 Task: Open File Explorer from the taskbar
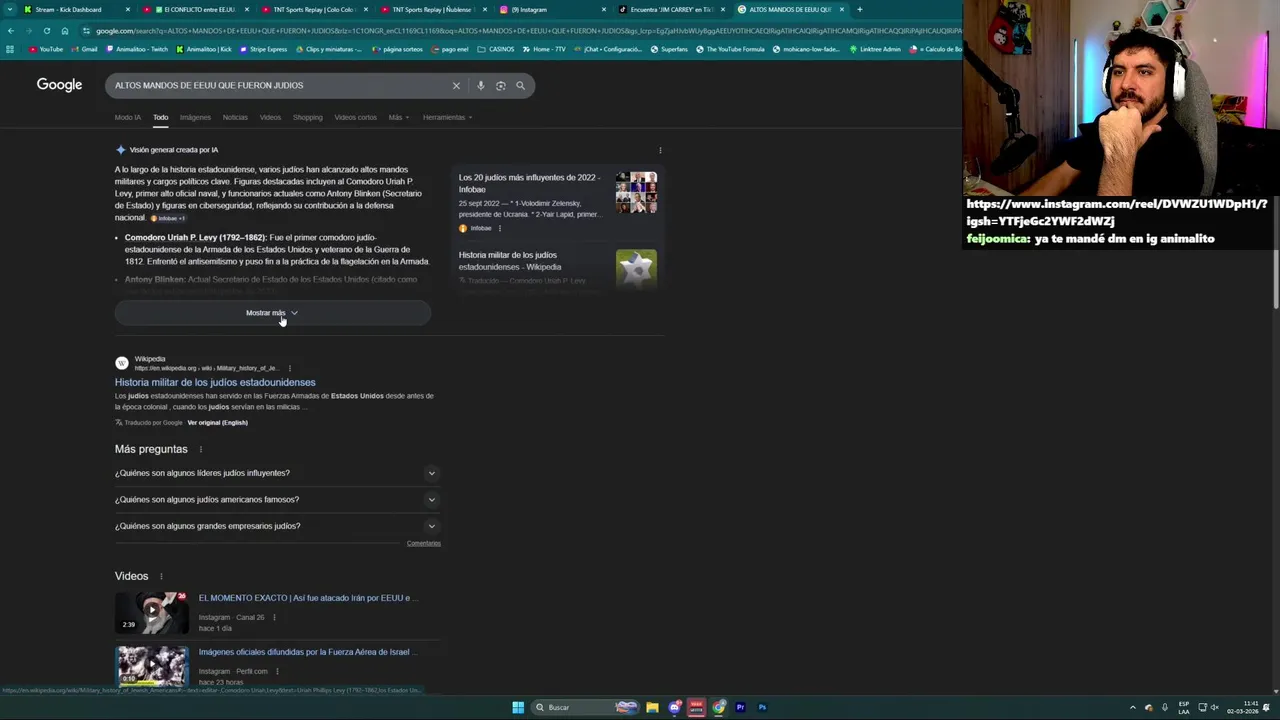click(x=652, y=708)
